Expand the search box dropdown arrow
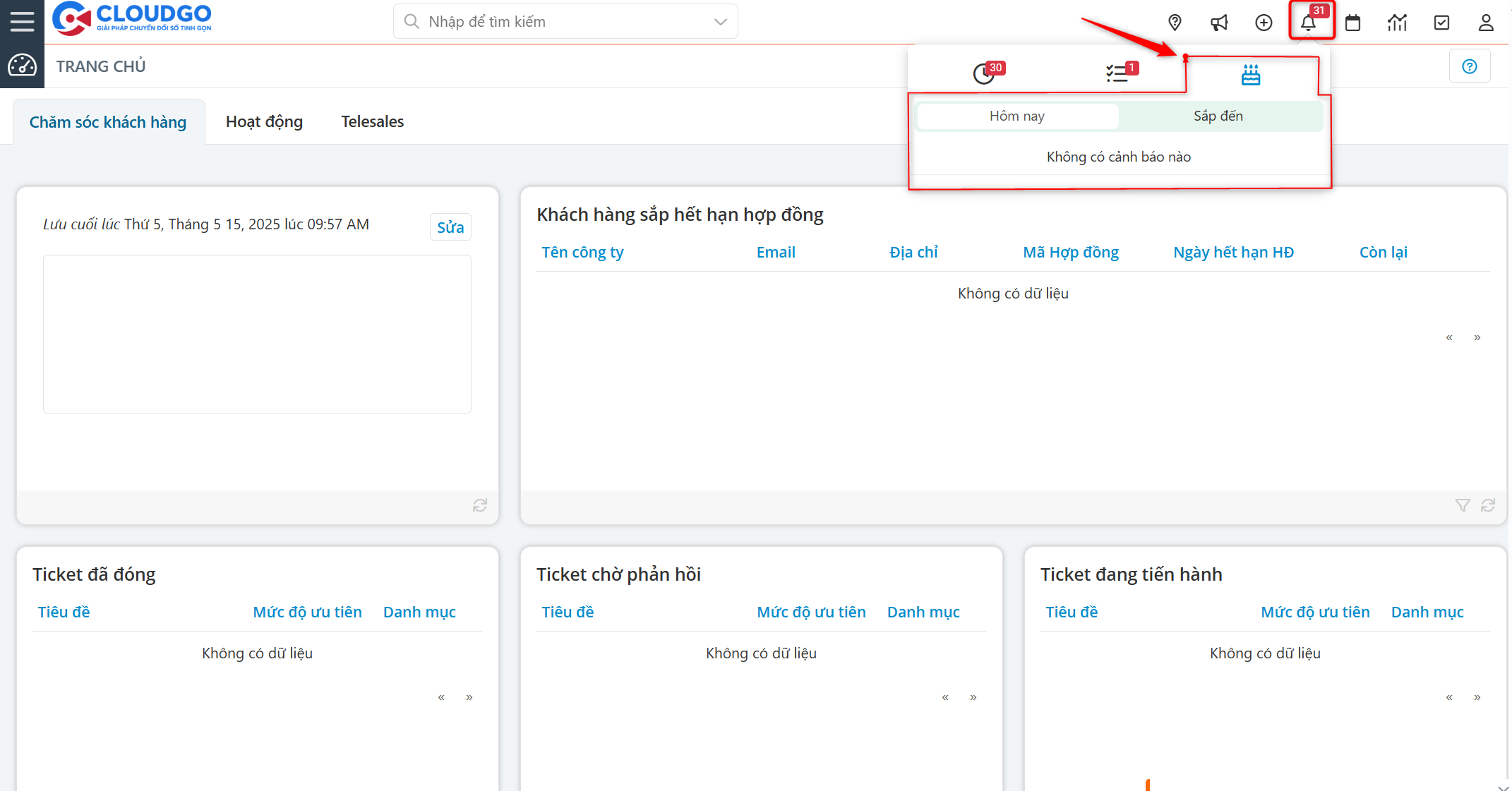1512x791 pixels. point(720,22)
